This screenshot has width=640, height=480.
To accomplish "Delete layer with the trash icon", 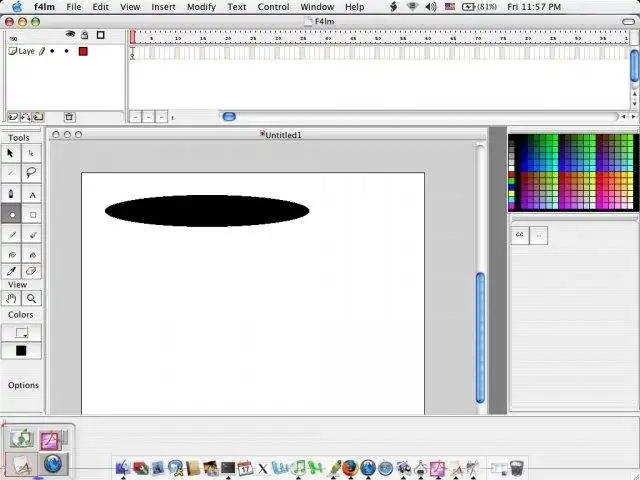I will pyautogui.click(x=69, y=117).
